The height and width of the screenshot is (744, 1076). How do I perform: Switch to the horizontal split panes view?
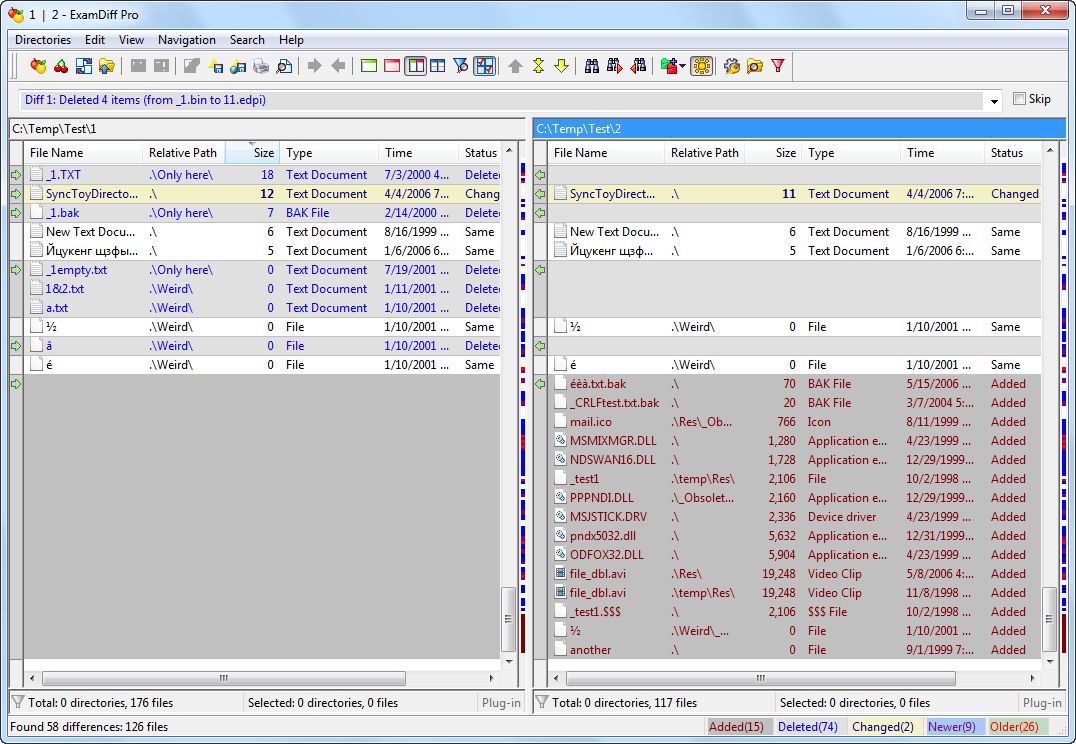click(438, 66)
